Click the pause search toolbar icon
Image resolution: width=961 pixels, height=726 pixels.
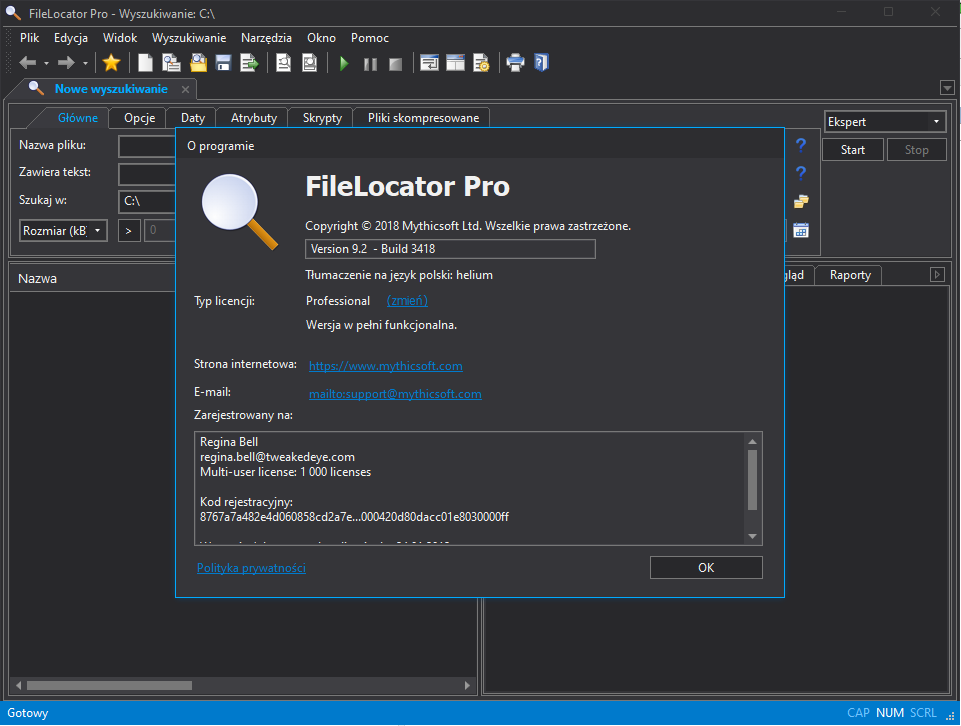(370, 64)
